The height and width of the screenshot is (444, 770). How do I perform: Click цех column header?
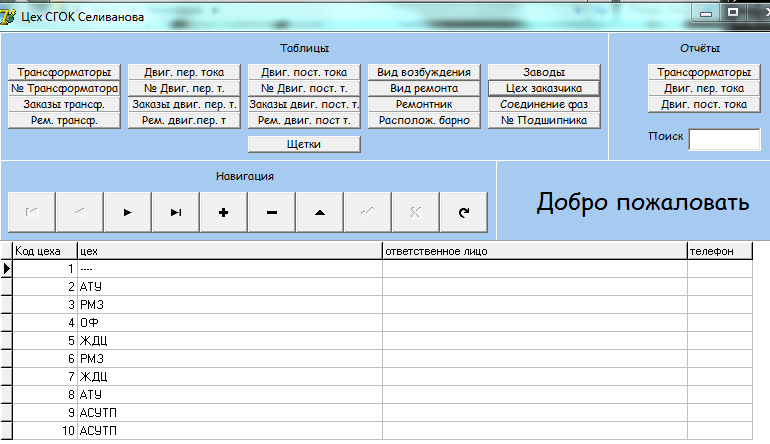pyautogui.click(x=230, y=251)
